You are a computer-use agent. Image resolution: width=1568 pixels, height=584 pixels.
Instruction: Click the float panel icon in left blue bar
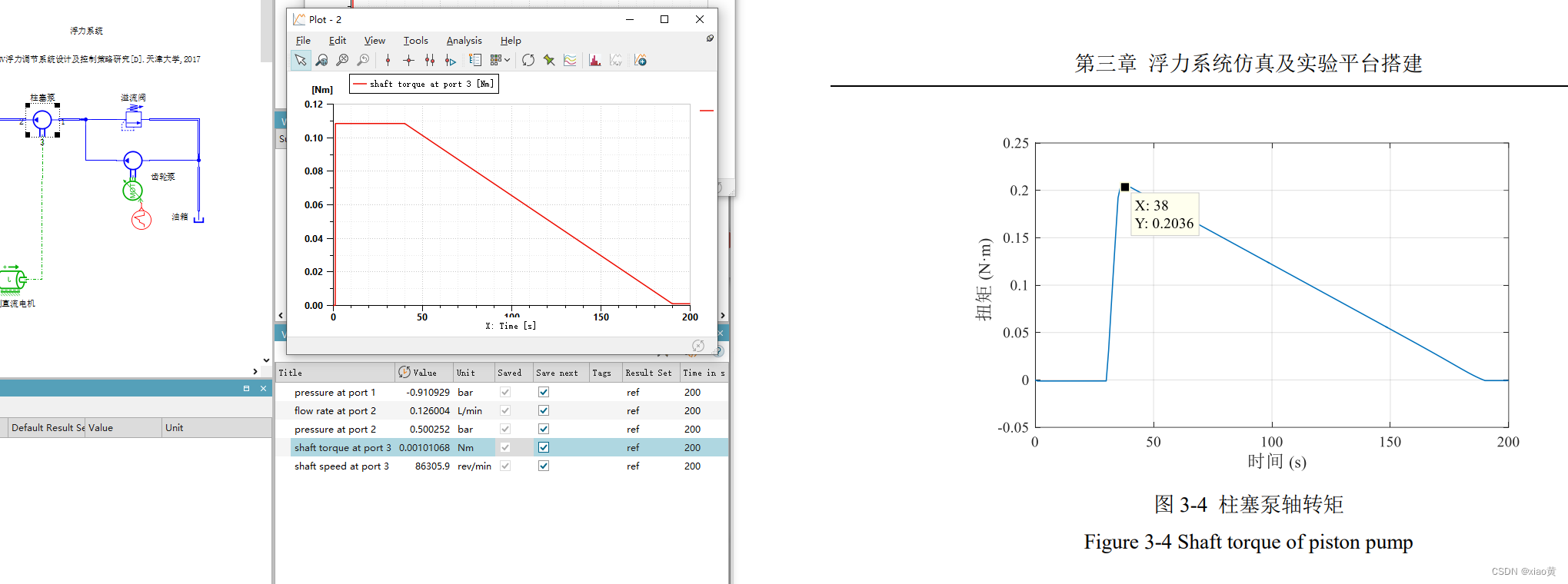246,389
